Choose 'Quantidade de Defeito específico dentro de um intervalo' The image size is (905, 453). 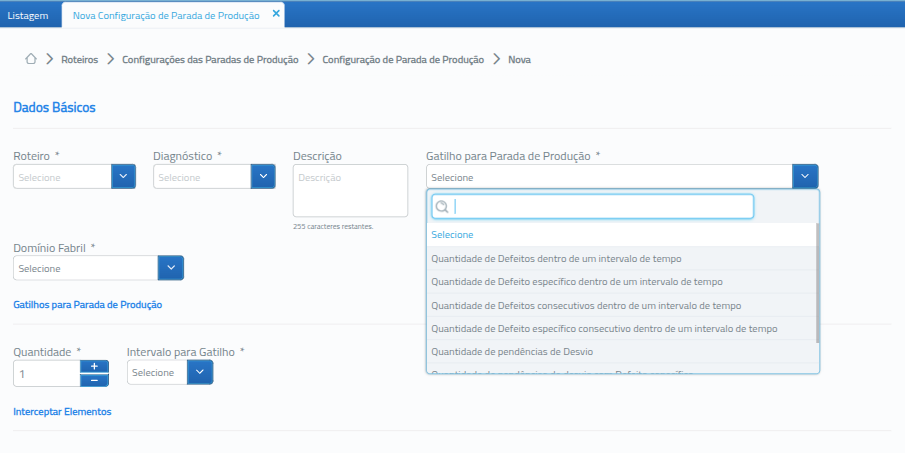[x=576, y=282]
